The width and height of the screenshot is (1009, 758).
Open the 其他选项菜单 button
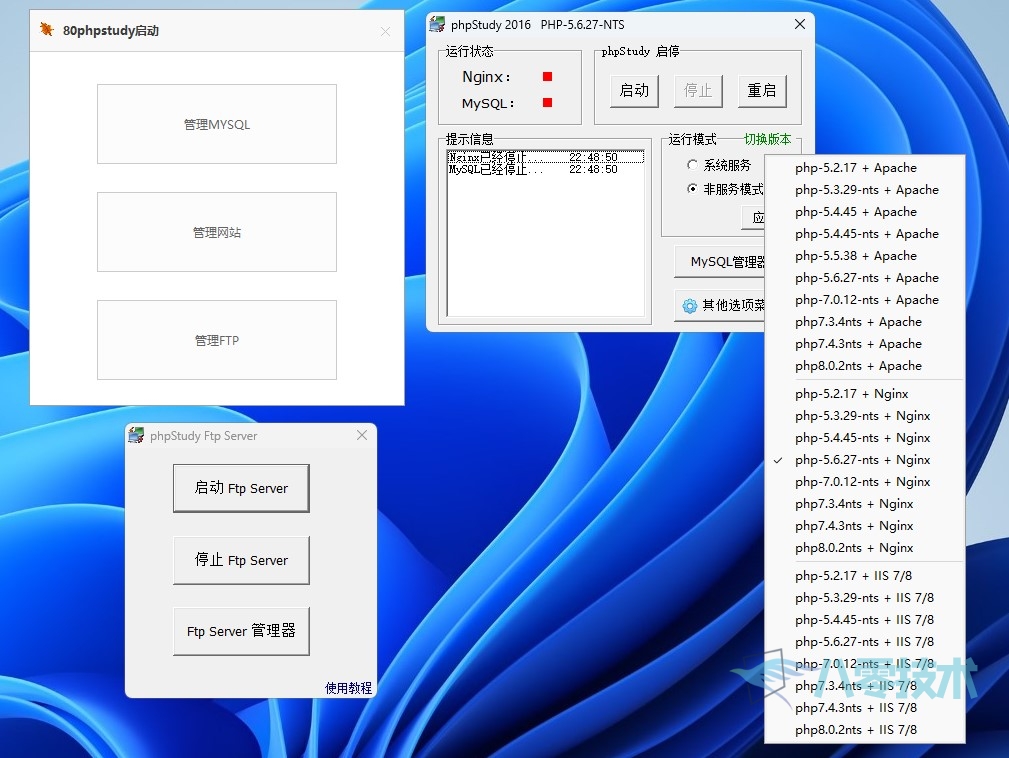point(720,306)
